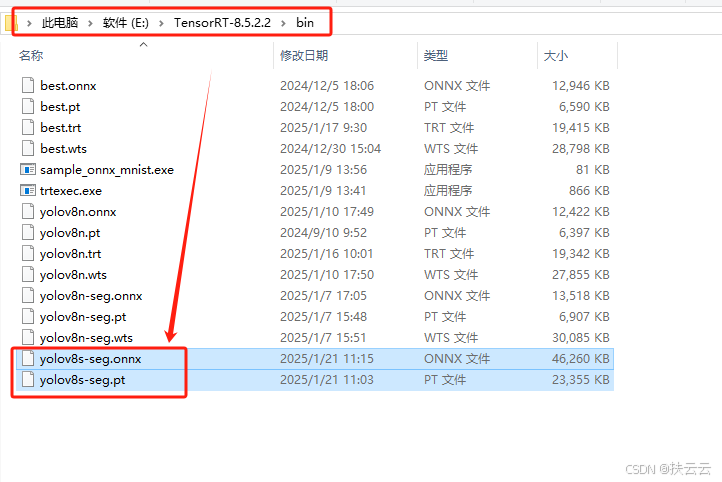This screenshot has height=482, width=722.
Task: Click the 13,518 KB size value
Action: [581, 296]
